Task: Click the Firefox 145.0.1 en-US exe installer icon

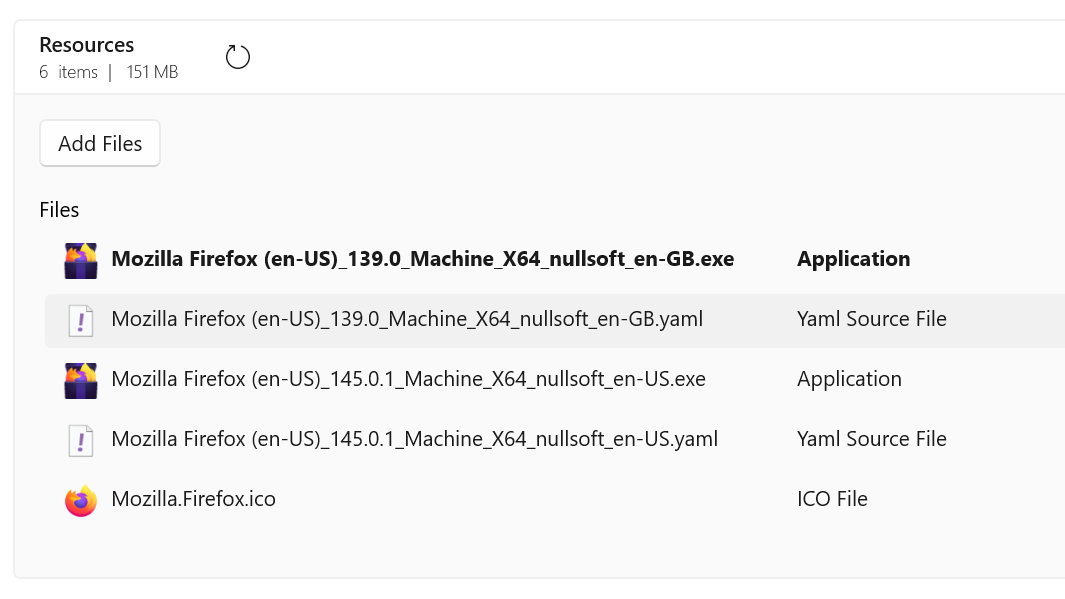Action: point(81,380)
